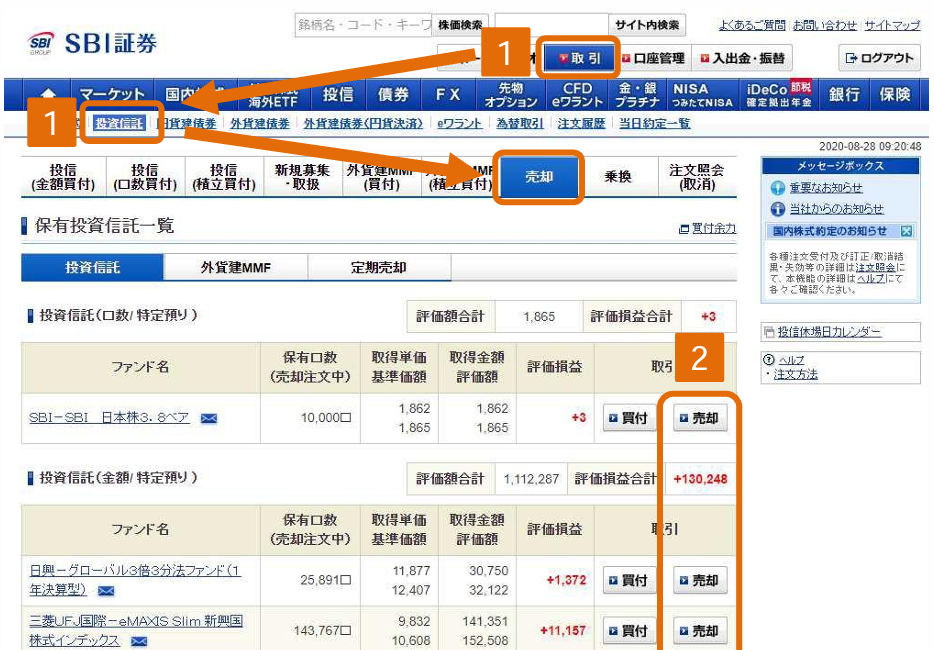Open the 債券 menu in the navigation bar
Viewport: 934px width, 650px height.
(393, 94)
